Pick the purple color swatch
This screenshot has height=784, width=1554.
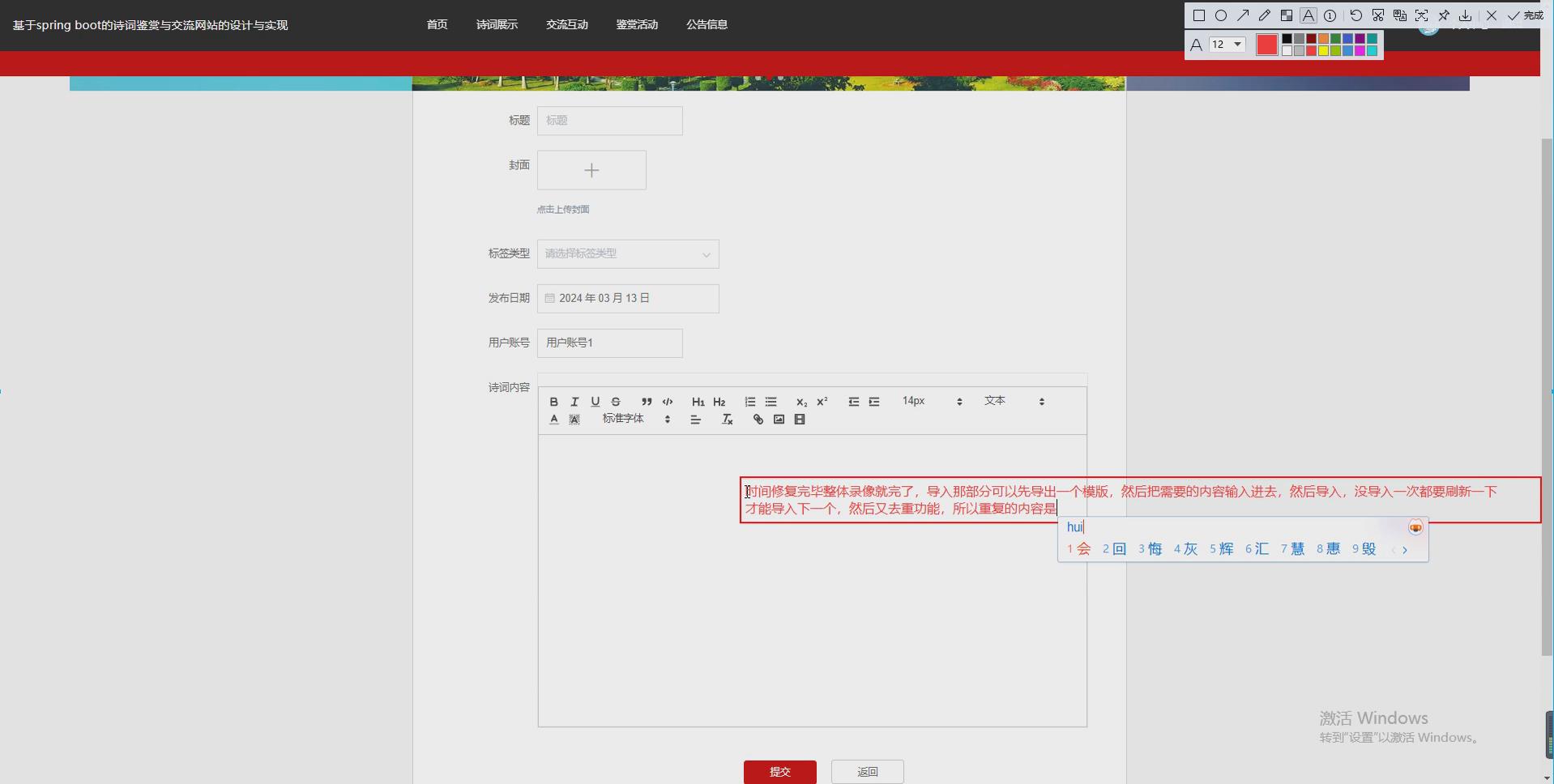1360,38
